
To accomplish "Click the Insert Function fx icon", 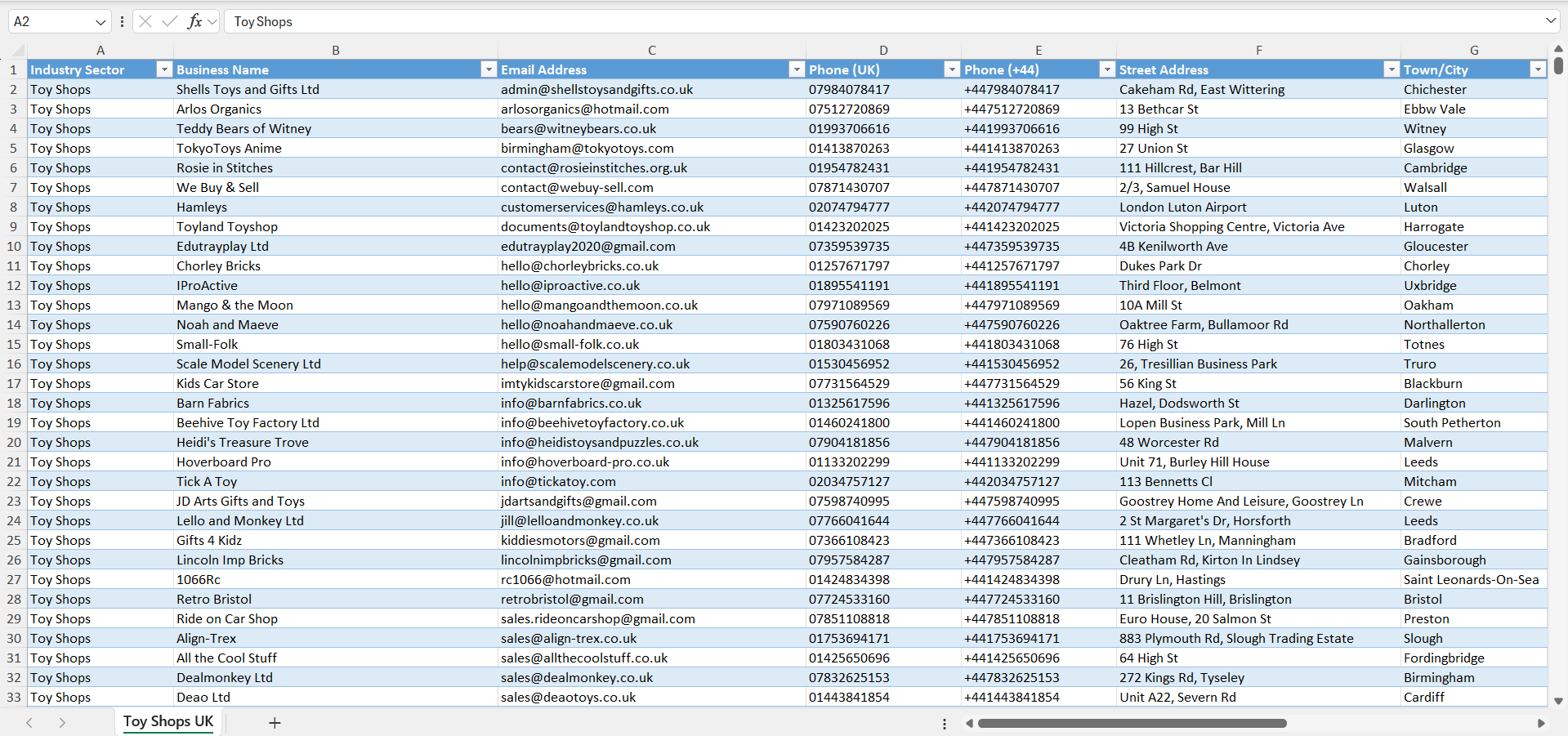I will (194, 21).
